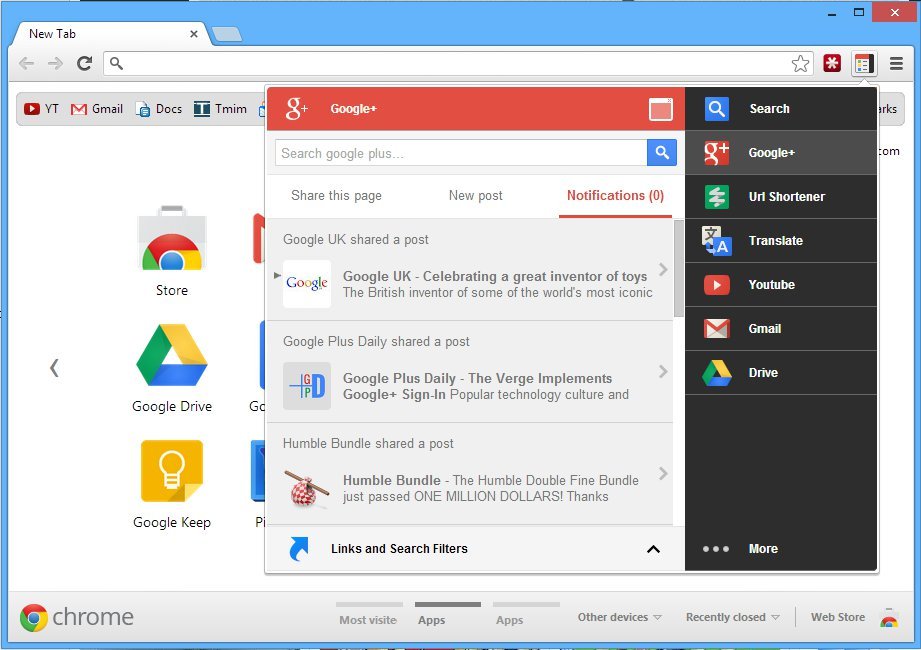Click the Gmail bookmark in bookmarks bar
The height and width of the screenshot is (650, 921).
[x=97, y=109]
